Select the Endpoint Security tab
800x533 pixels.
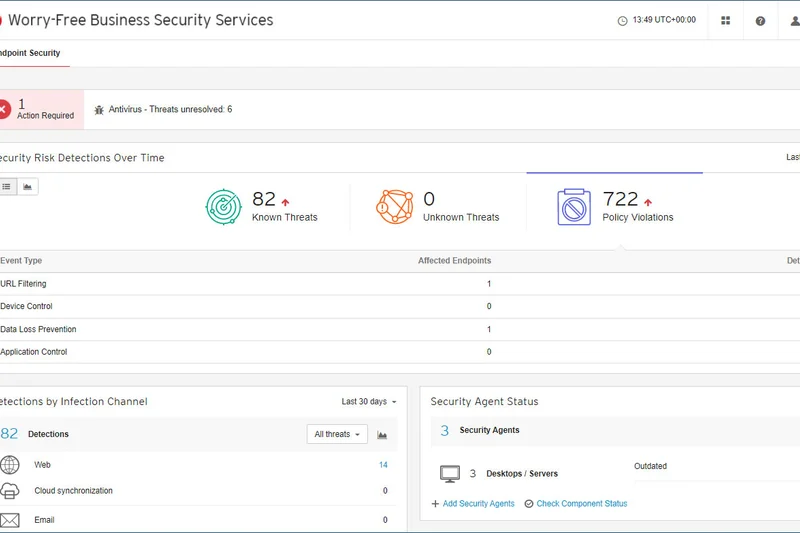(31, 53)
